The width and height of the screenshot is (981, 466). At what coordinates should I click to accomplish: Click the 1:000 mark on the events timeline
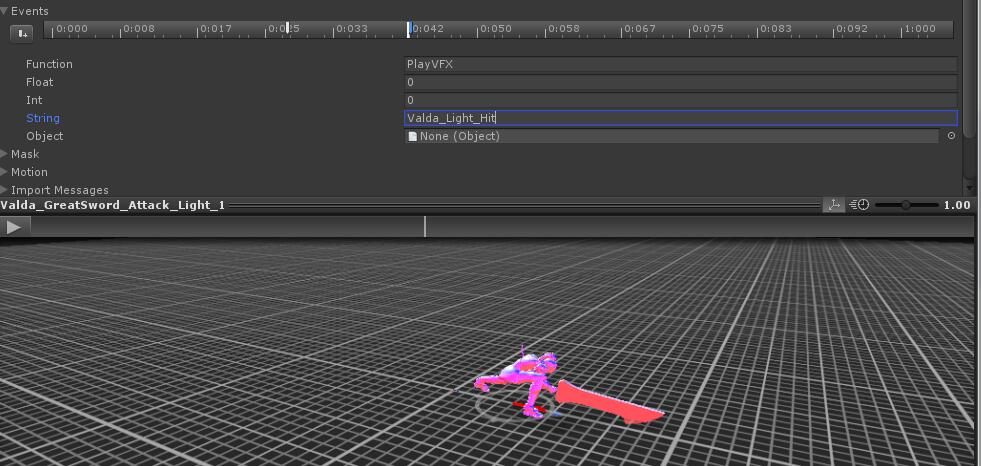point(920,29)
